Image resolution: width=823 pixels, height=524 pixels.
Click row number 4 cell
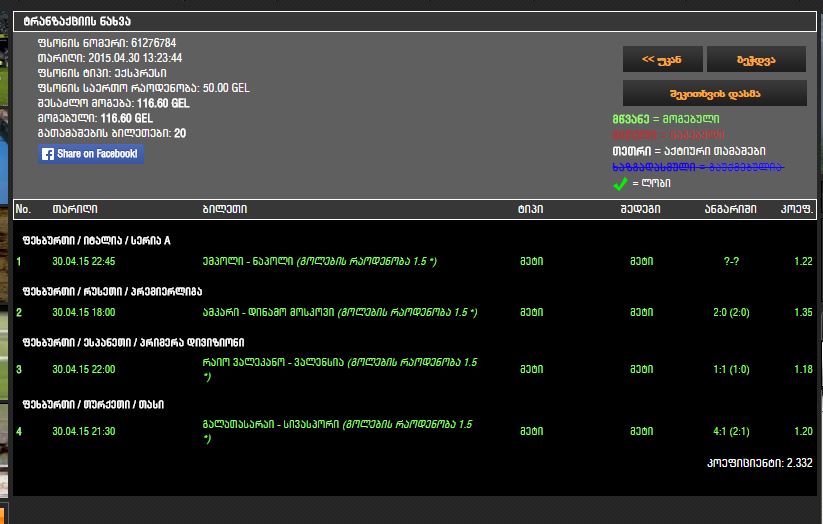pos(19,432)
